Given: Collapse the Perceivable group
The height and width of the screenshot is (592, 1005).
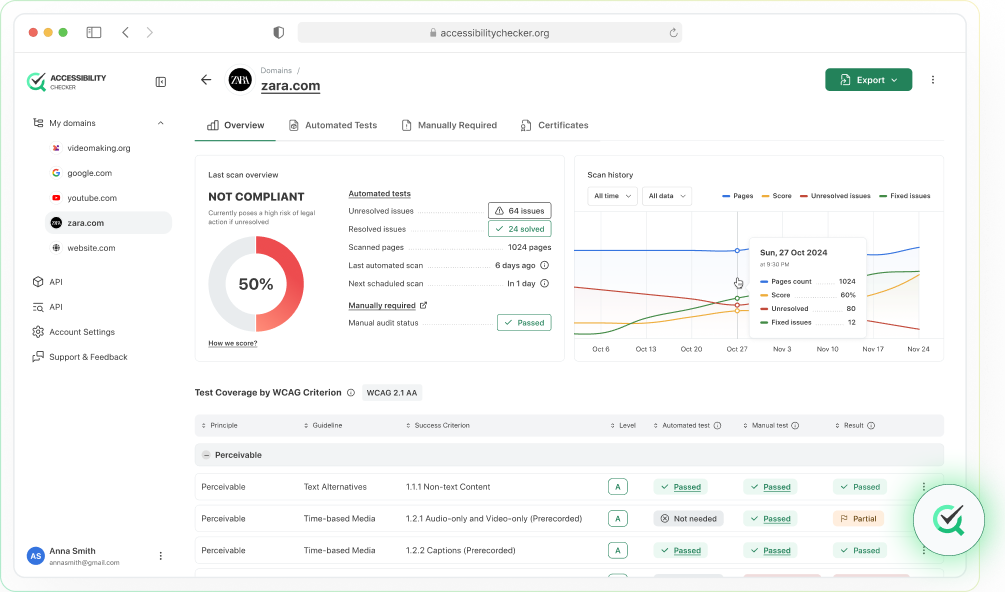Looking at the screenshot, I should pyautogui.click(x=206, y=455).
